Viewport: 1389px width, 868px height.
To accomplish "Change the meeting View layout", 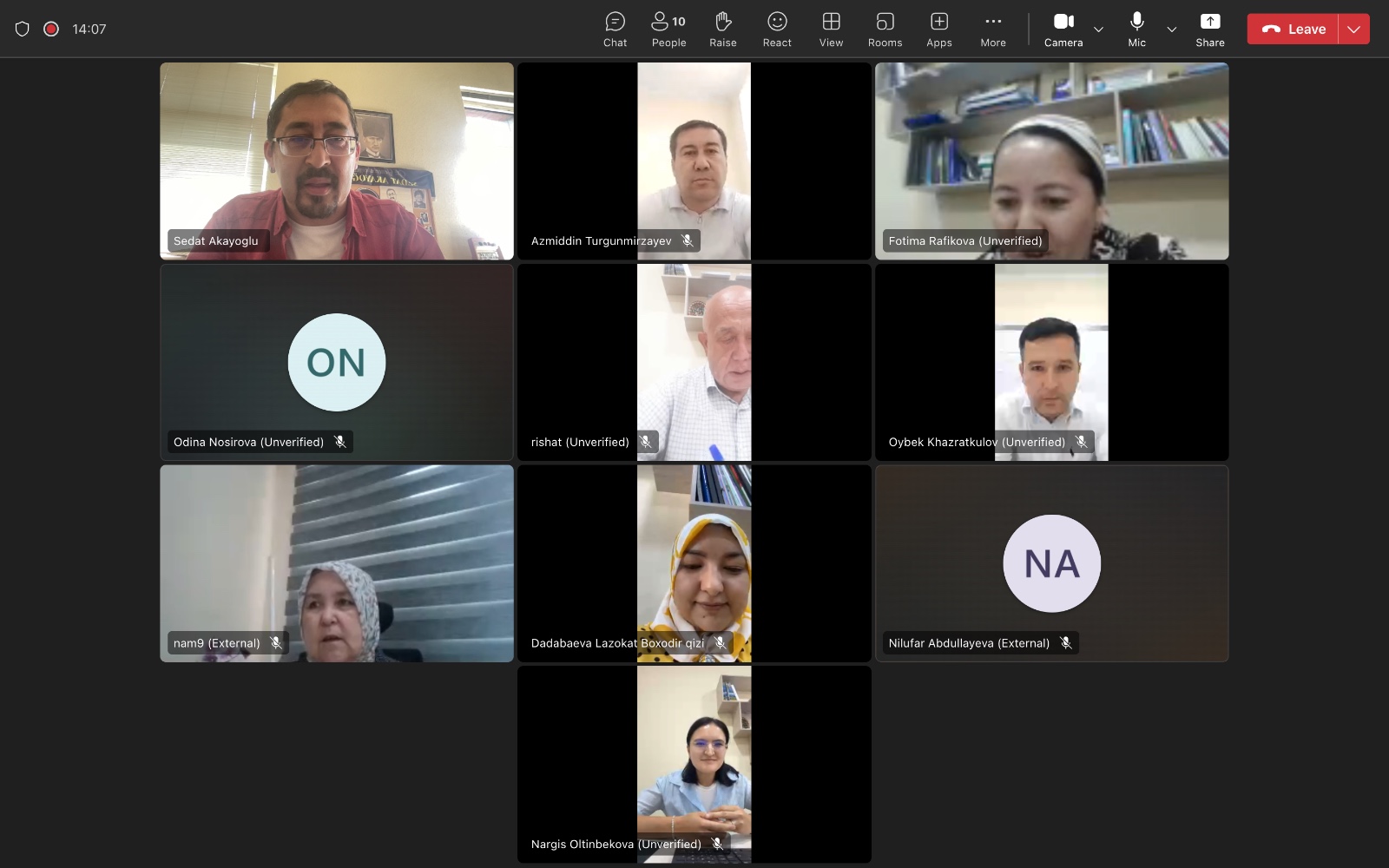I will [x=831, y=30].
